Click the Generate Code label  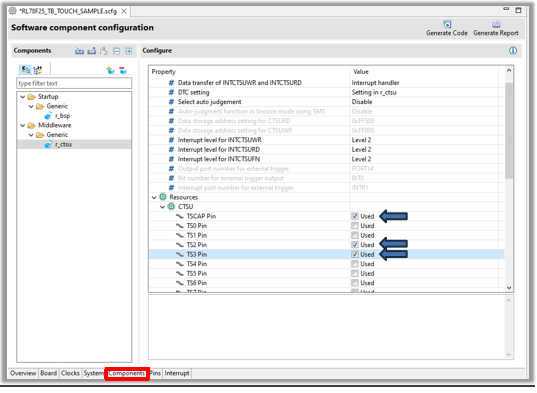(x=447, y=33)
